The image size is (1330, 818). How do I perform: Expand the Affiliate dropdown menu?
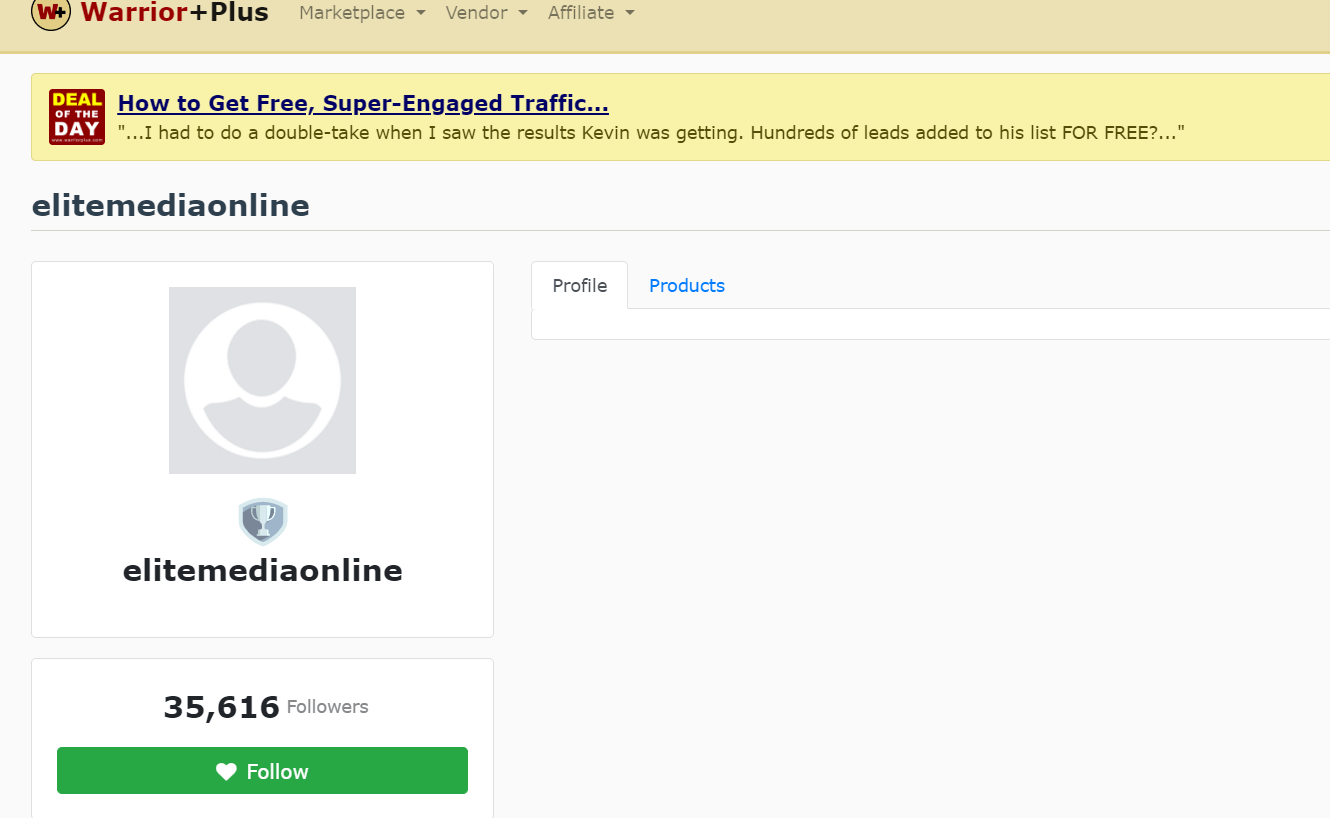click(591, 13)
